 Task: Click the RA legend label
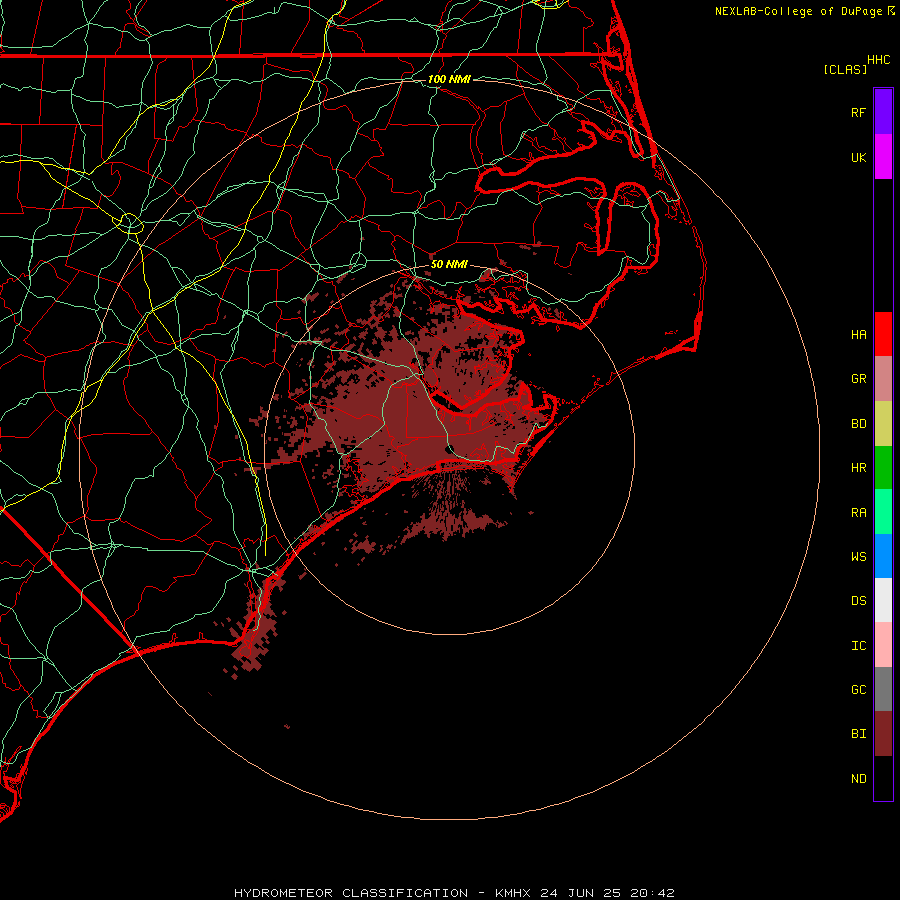click(x=858, y=513)
